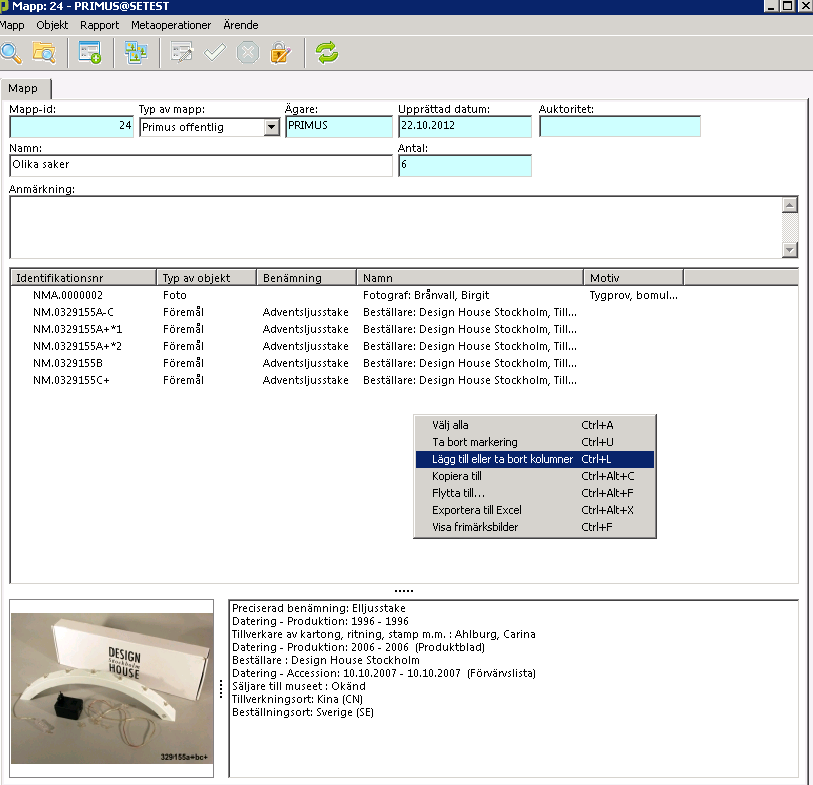
Task: Open the image thumbnails view icon
Action: 136,53
